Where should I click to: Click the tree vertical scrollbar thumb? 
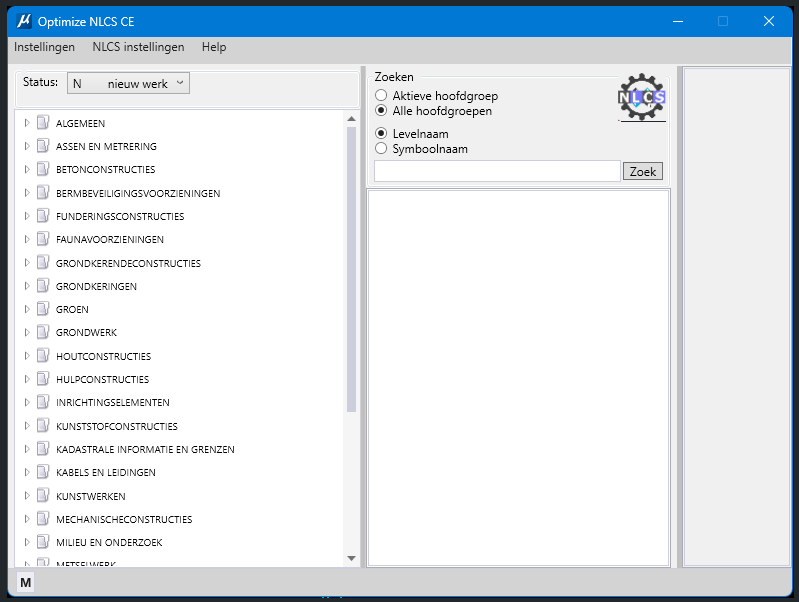(351, 269)
